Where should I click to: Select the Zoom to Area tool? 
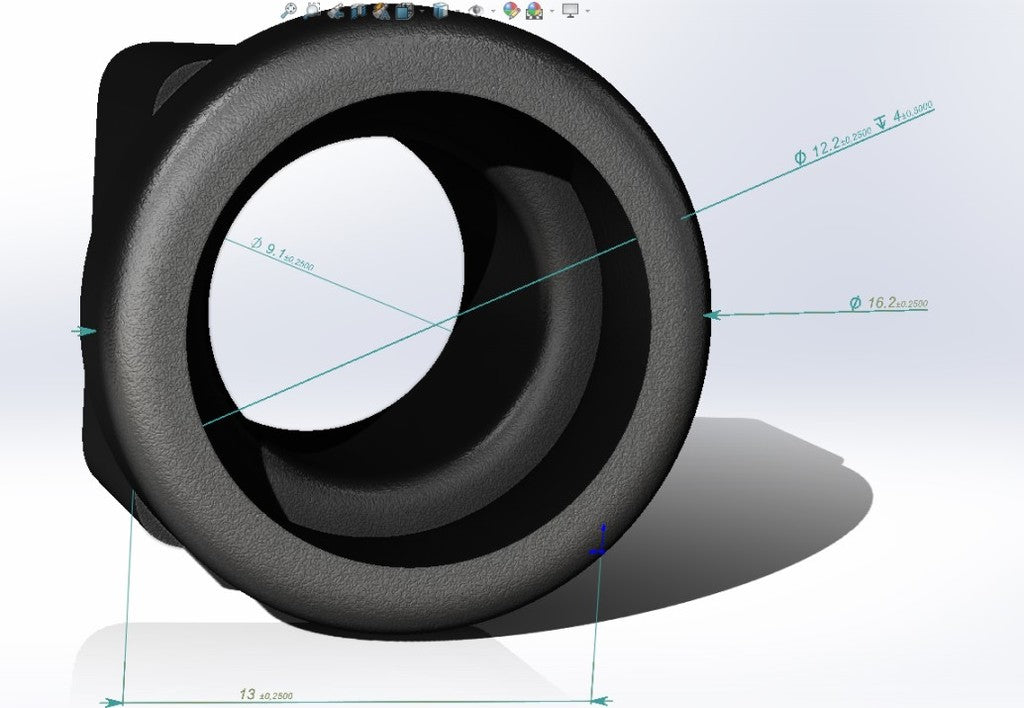[x=312, y=10]
